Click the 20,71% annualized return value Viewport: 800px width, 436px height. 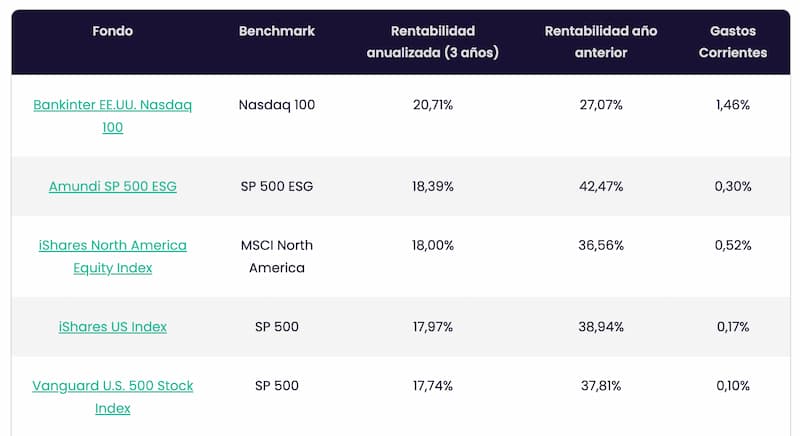pos(433,105)
